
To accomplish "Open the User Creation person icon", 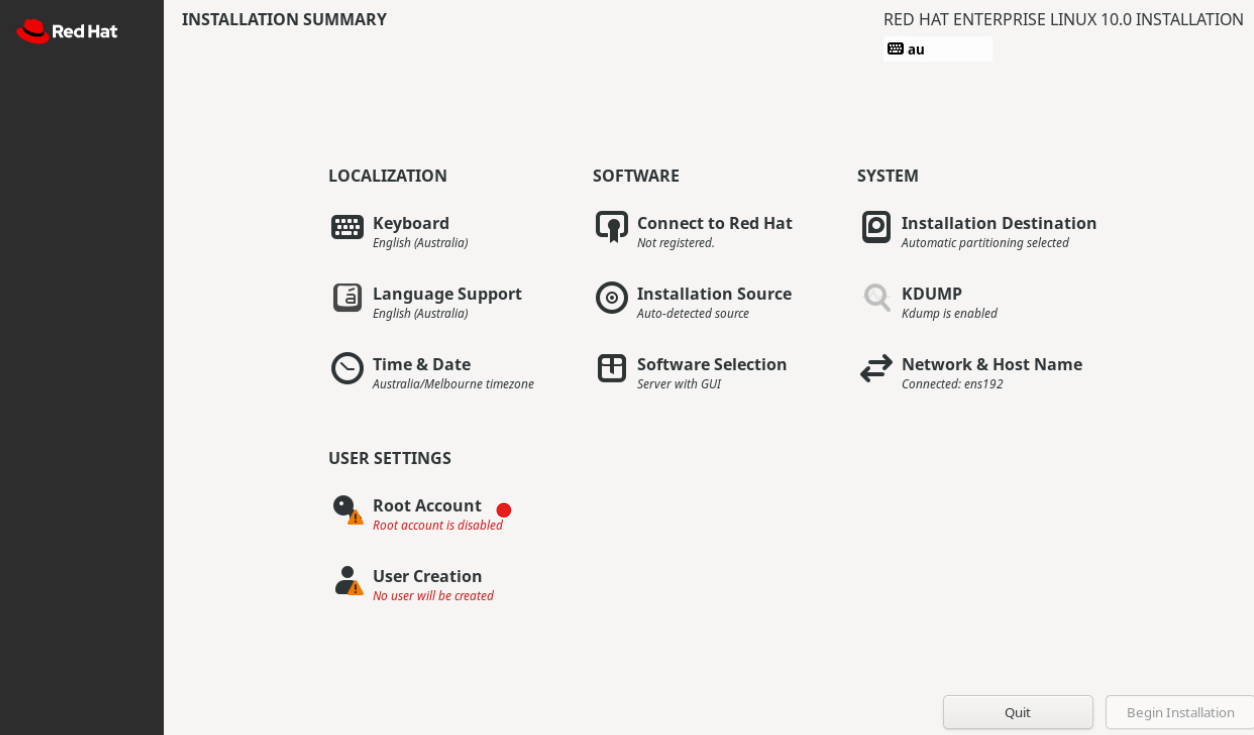I will tap(348, 581).
